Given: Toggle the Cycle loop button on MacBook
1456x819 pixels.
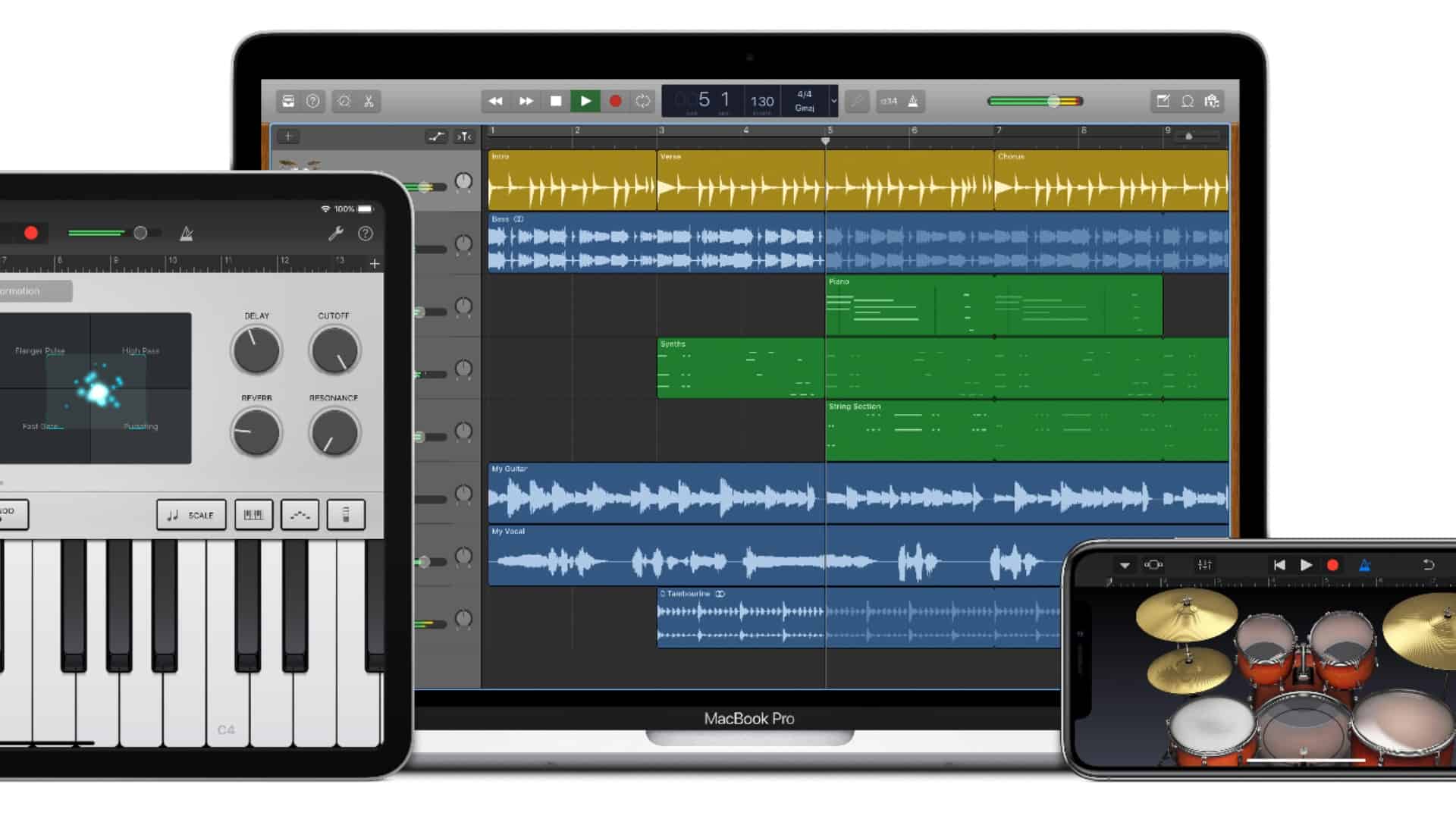Looking at the screenshot, I should click(643, 101).
